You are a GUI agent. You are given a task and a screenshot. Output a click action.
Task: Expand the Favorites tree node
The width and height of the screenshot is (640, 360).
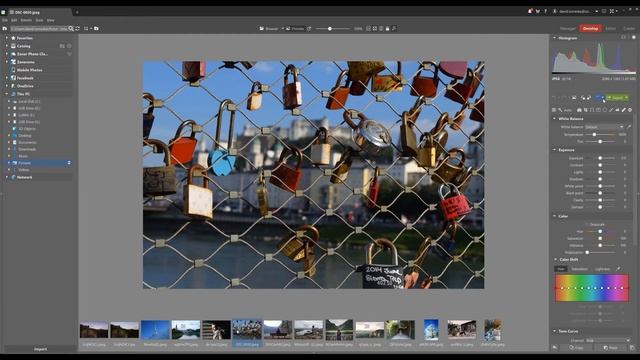(7, 38)
